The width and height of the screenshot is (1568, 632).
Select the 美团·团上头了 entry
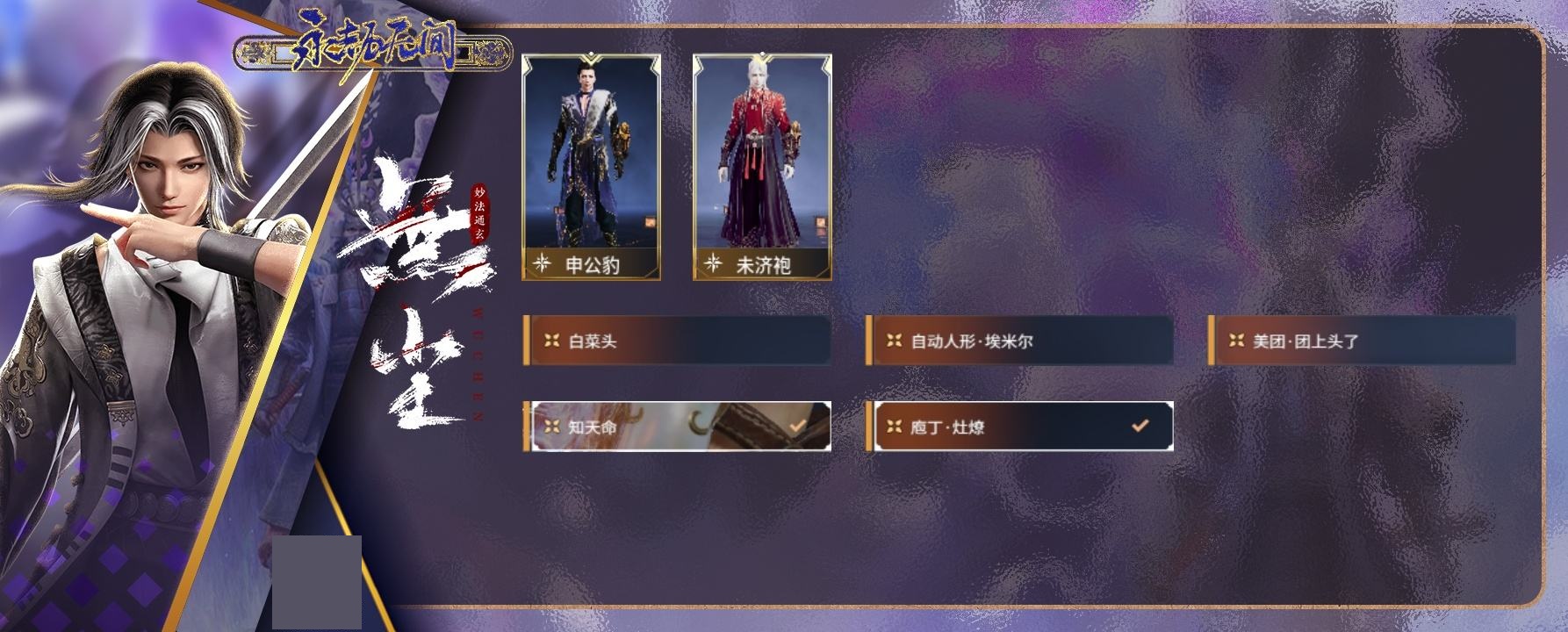click(x=1362, y=341)
